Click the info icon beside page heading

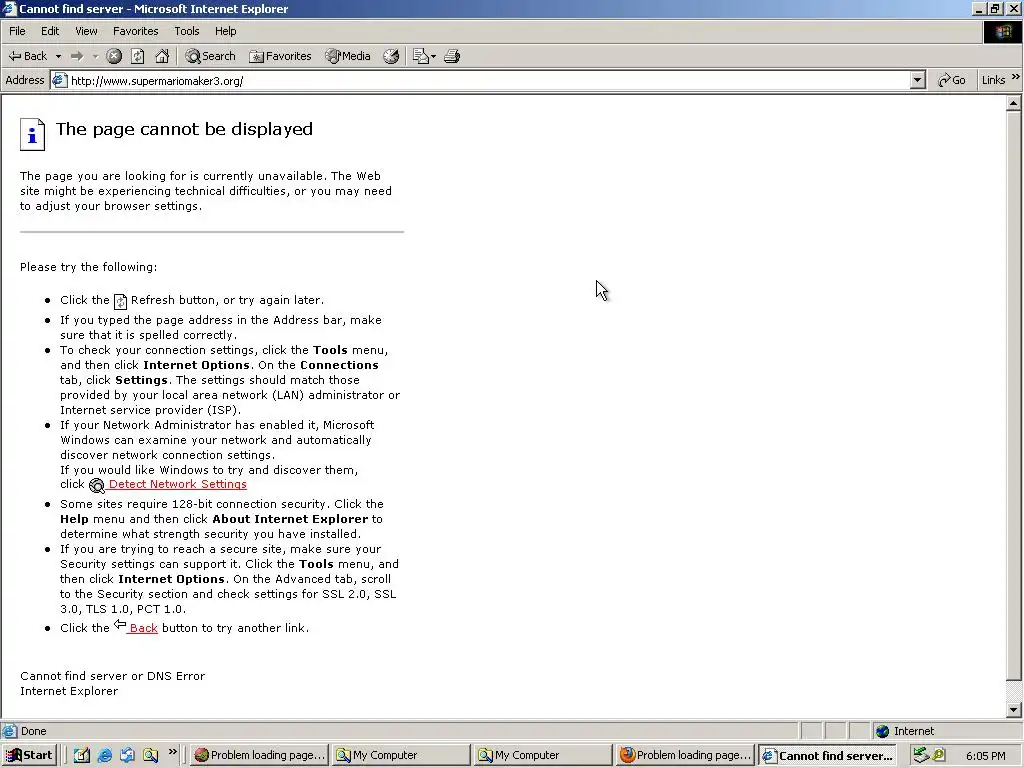32,135
